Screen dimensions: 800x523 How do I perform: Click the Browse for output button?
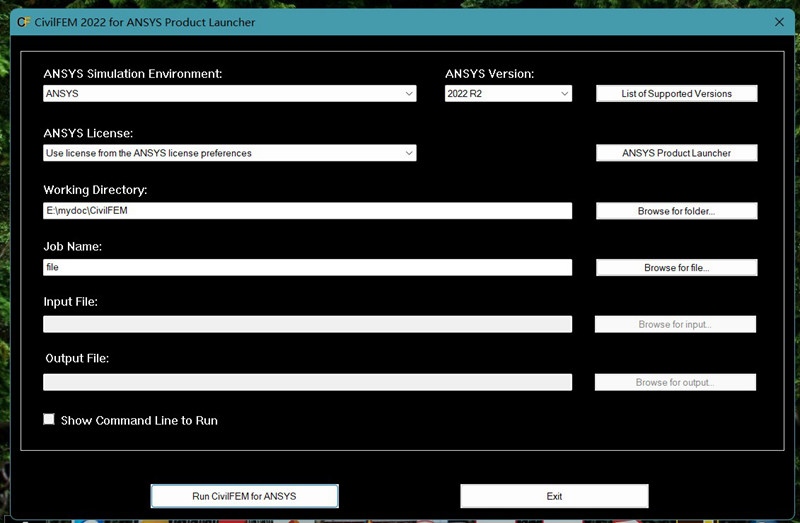click(676, 382)
